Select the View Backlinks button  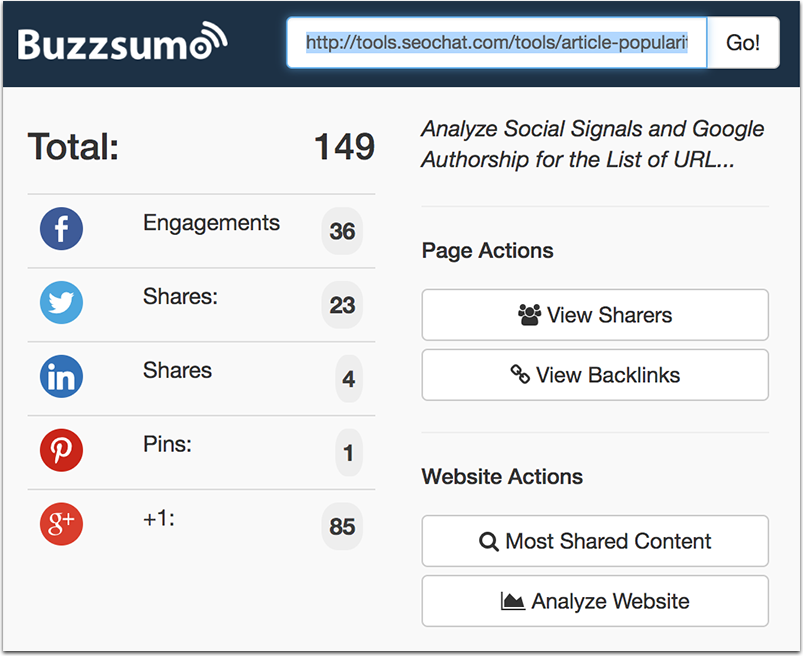pos(595,375)
